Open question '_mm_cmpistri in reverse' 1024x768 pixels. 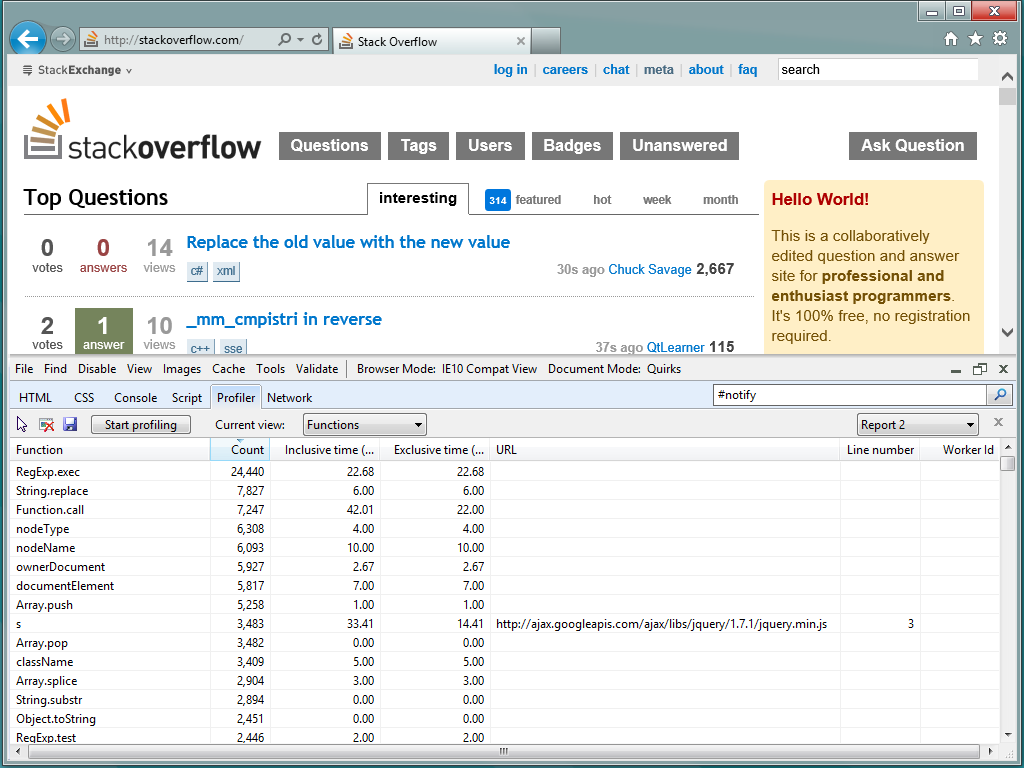[x=284, y=319]
